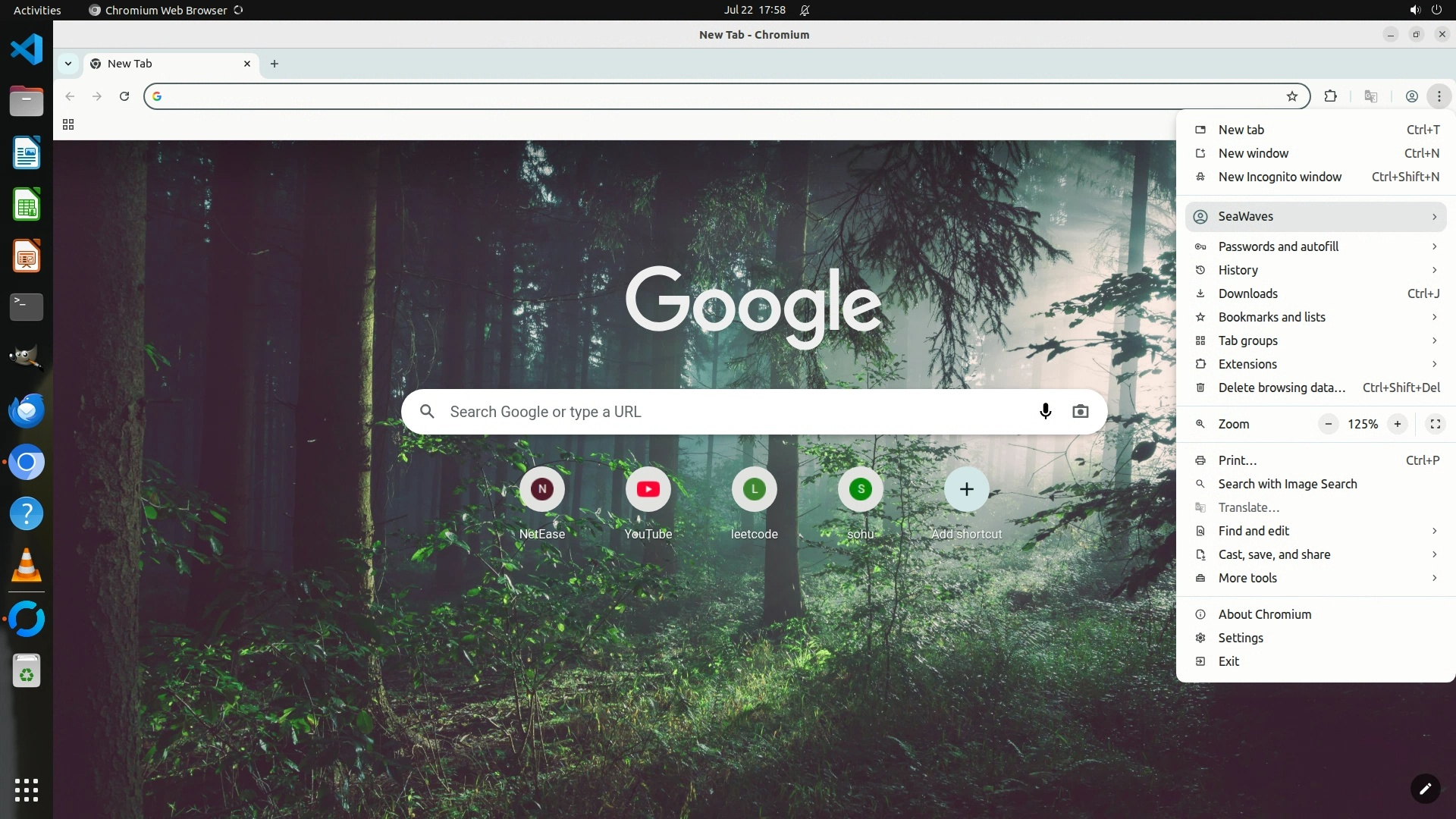
Task: Click the voice search microphone icon
Action: pyautogui.click(x=1045, y=411)
